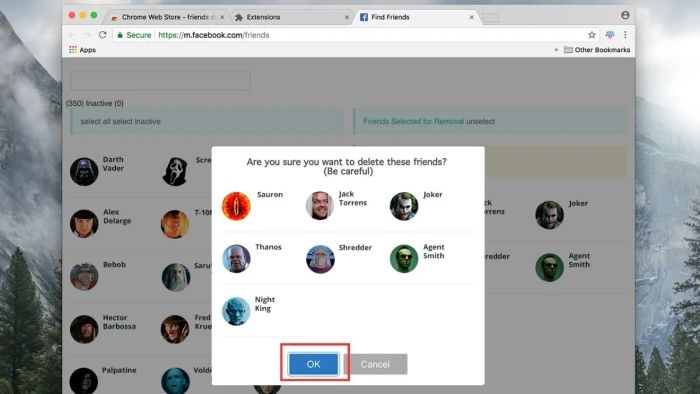Click Thanos' avatar in the dialog
Screen dimensions: 700x394
(x=236, y=258)
